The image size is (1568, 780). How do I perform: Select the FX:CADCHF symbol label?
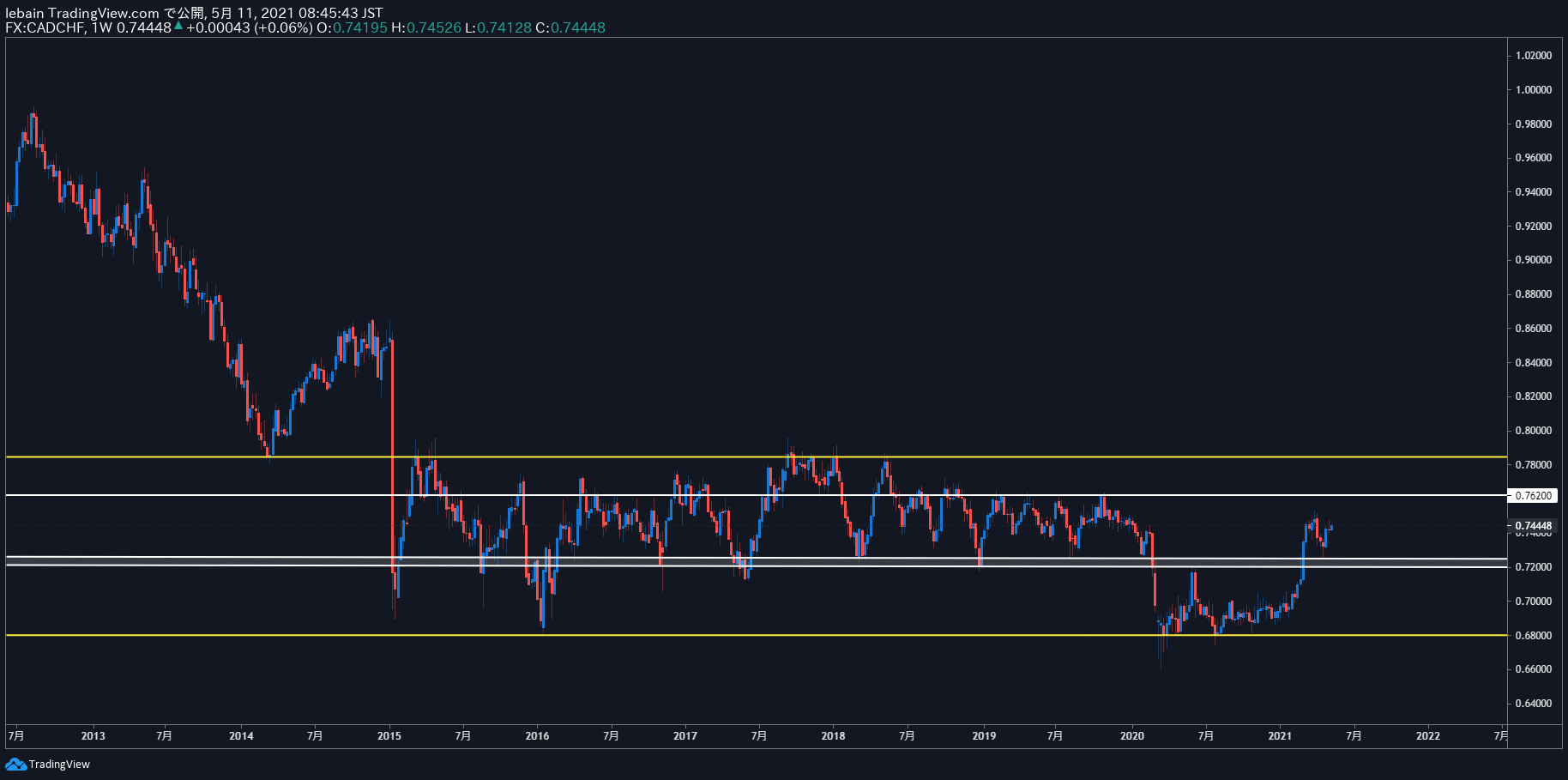(45, 27)
